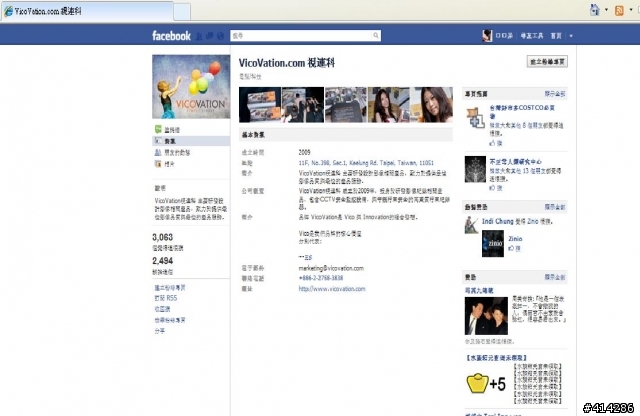Open the Zinio page link

click(x=515, y=239)
